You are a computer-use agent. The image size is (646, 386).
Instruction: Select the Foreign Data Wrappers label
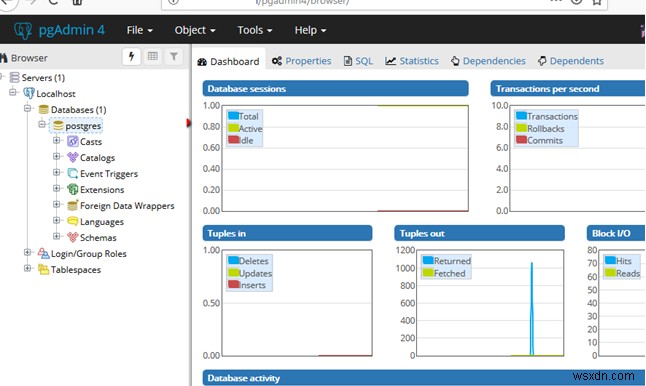coord(127,206)
